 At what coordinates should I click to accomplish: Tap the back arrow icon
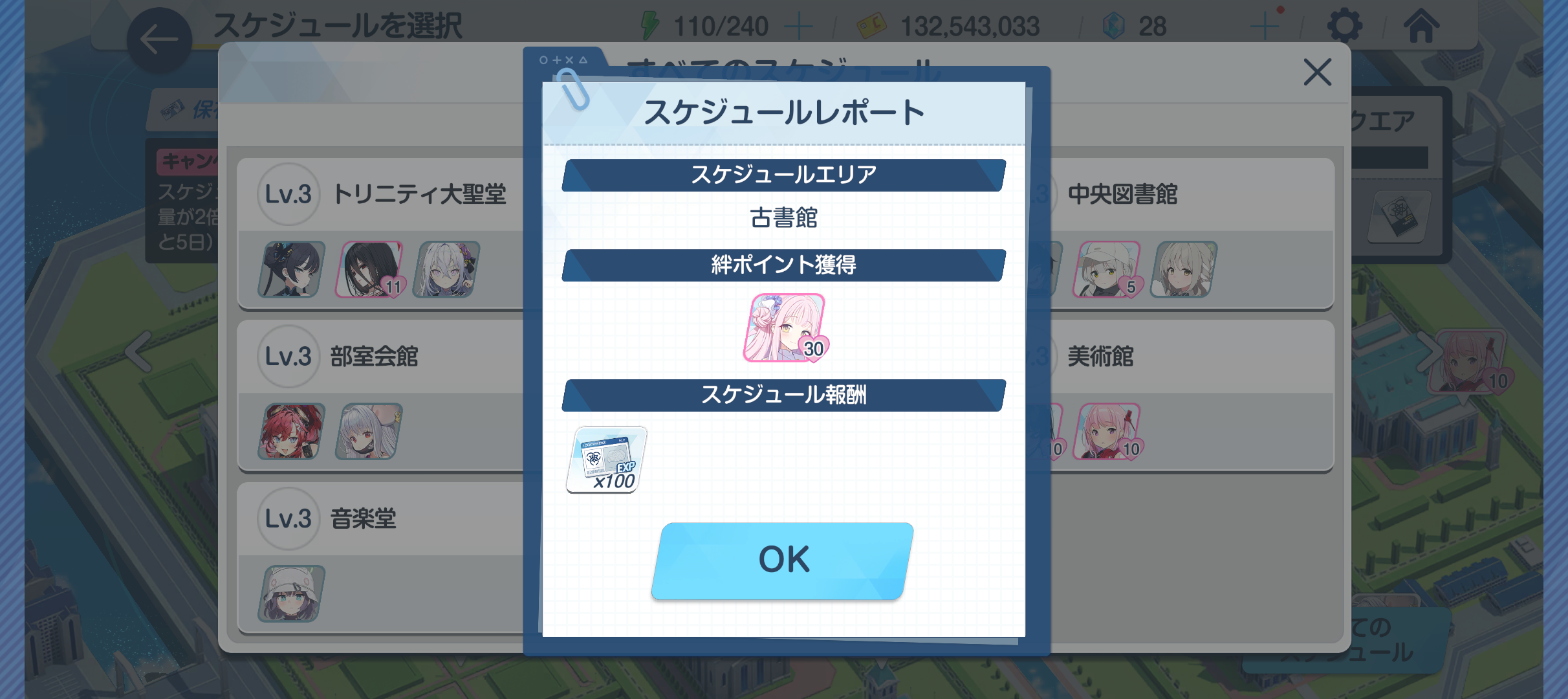click(159, 40)
